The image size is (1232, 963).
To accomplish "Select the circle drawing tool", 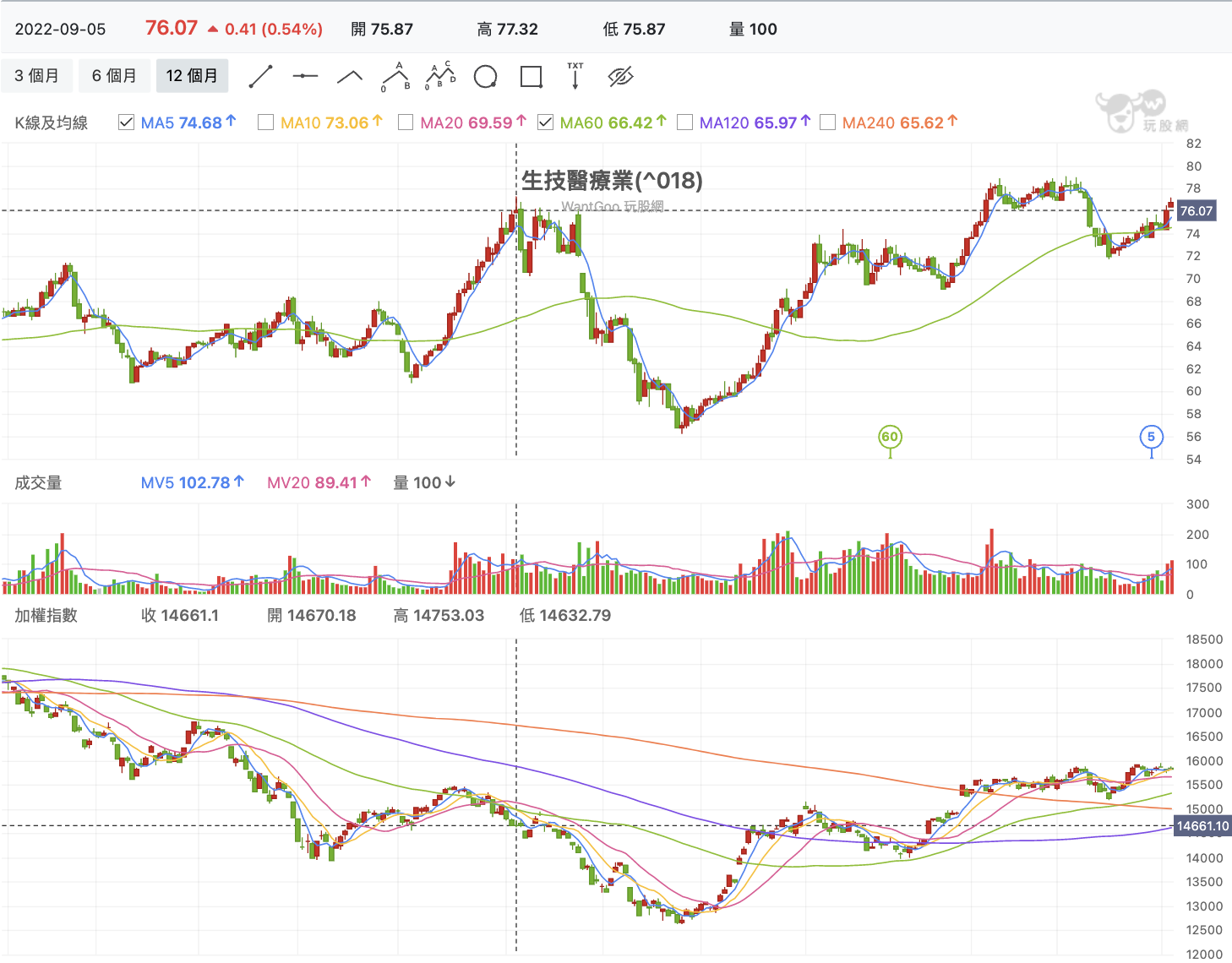I will click(485, 77).
